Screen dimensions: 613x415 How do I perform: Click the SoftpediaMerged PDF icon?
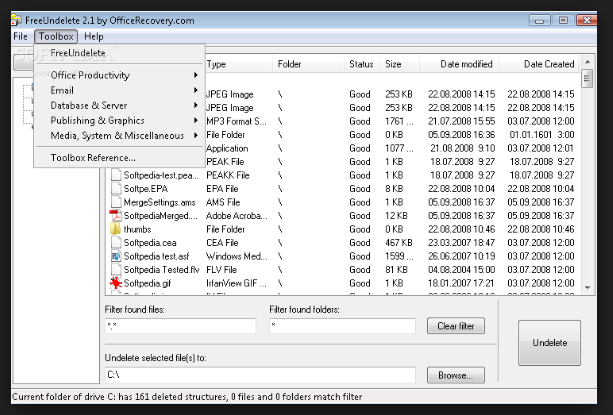[116, 216]
